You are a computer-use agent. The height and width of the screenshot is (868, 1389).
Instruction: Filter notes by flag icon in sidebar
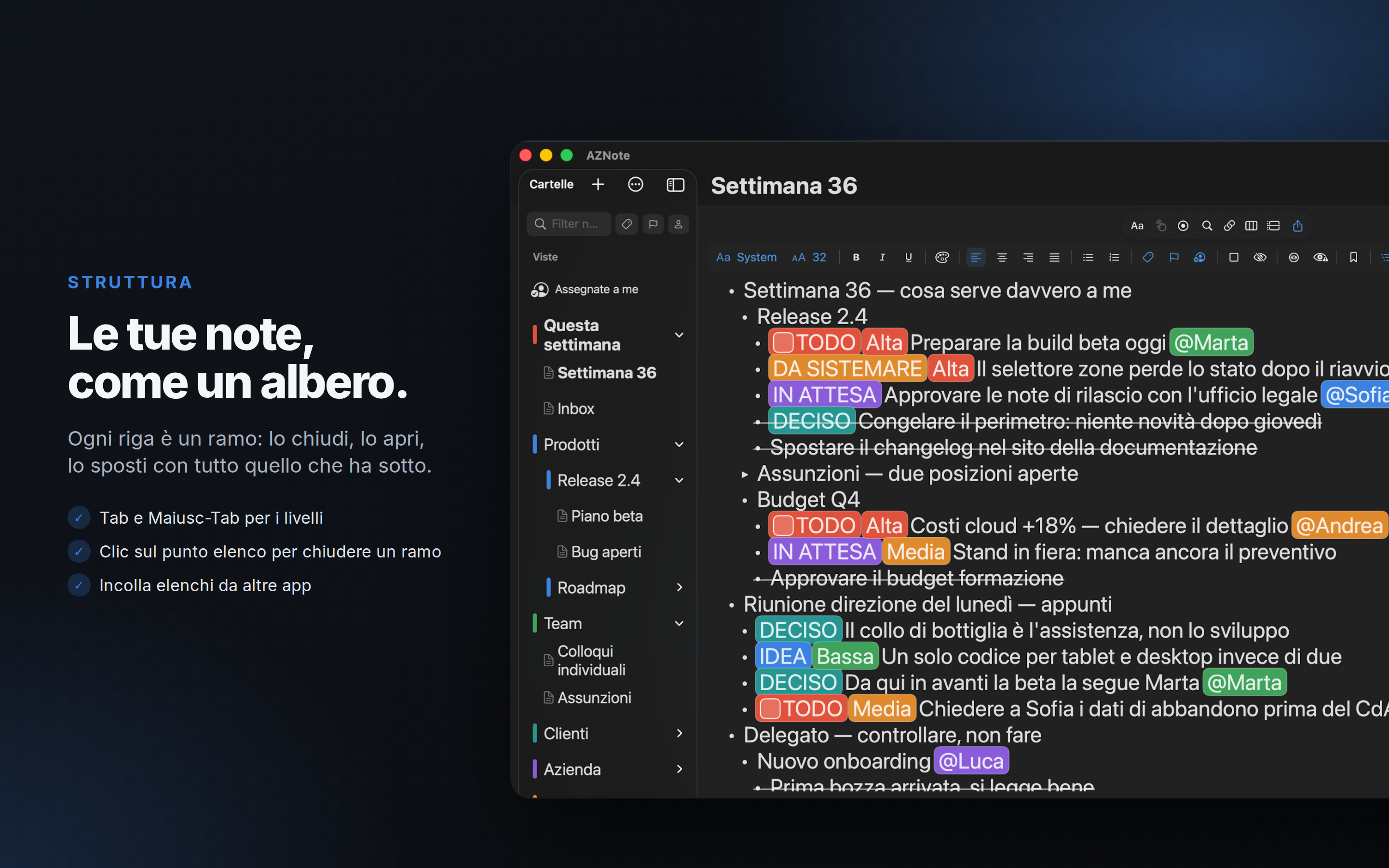(x=653, y=224)
